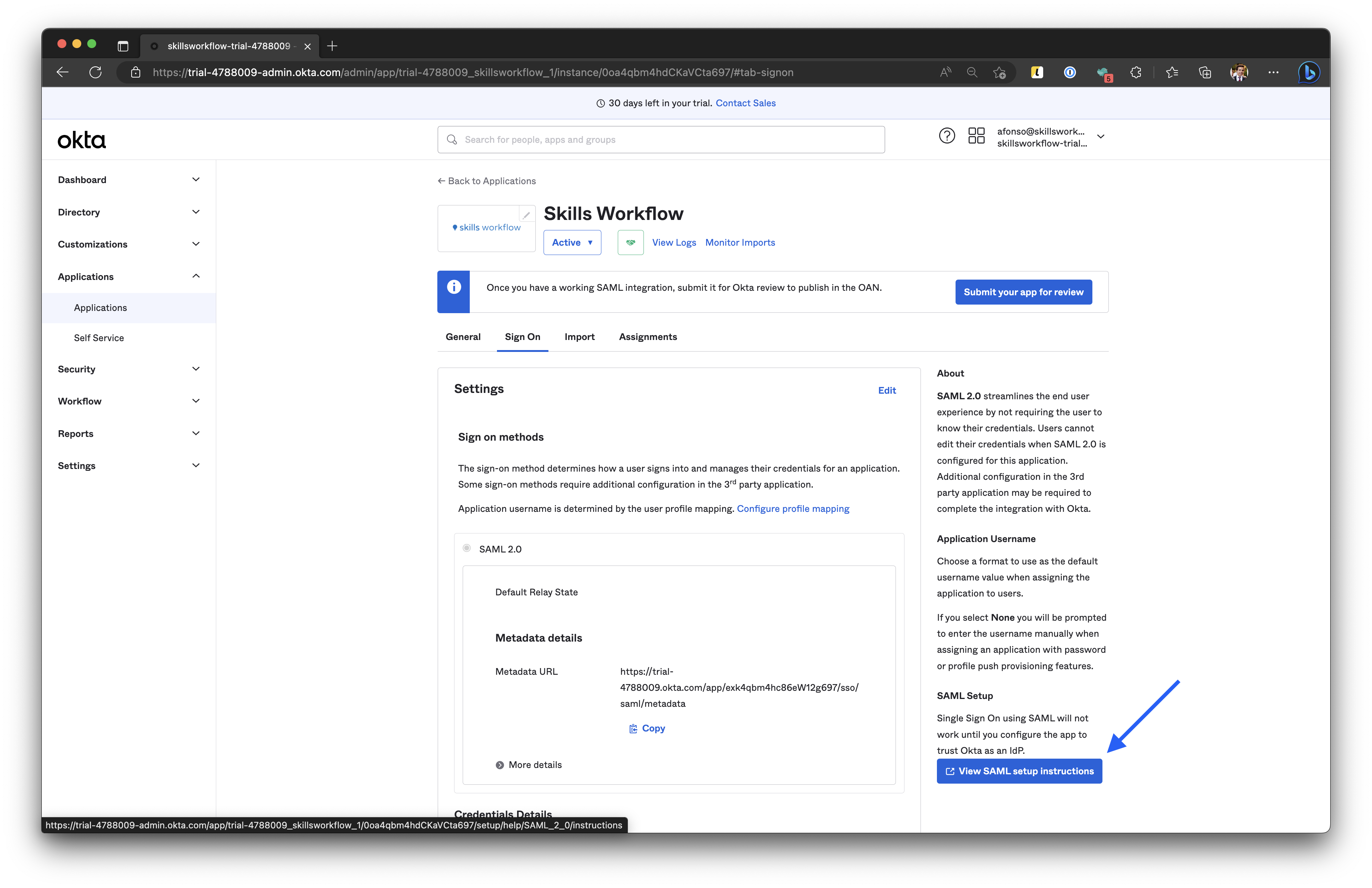Expand the Dashboard sidebar section

[x=129, y=180]
